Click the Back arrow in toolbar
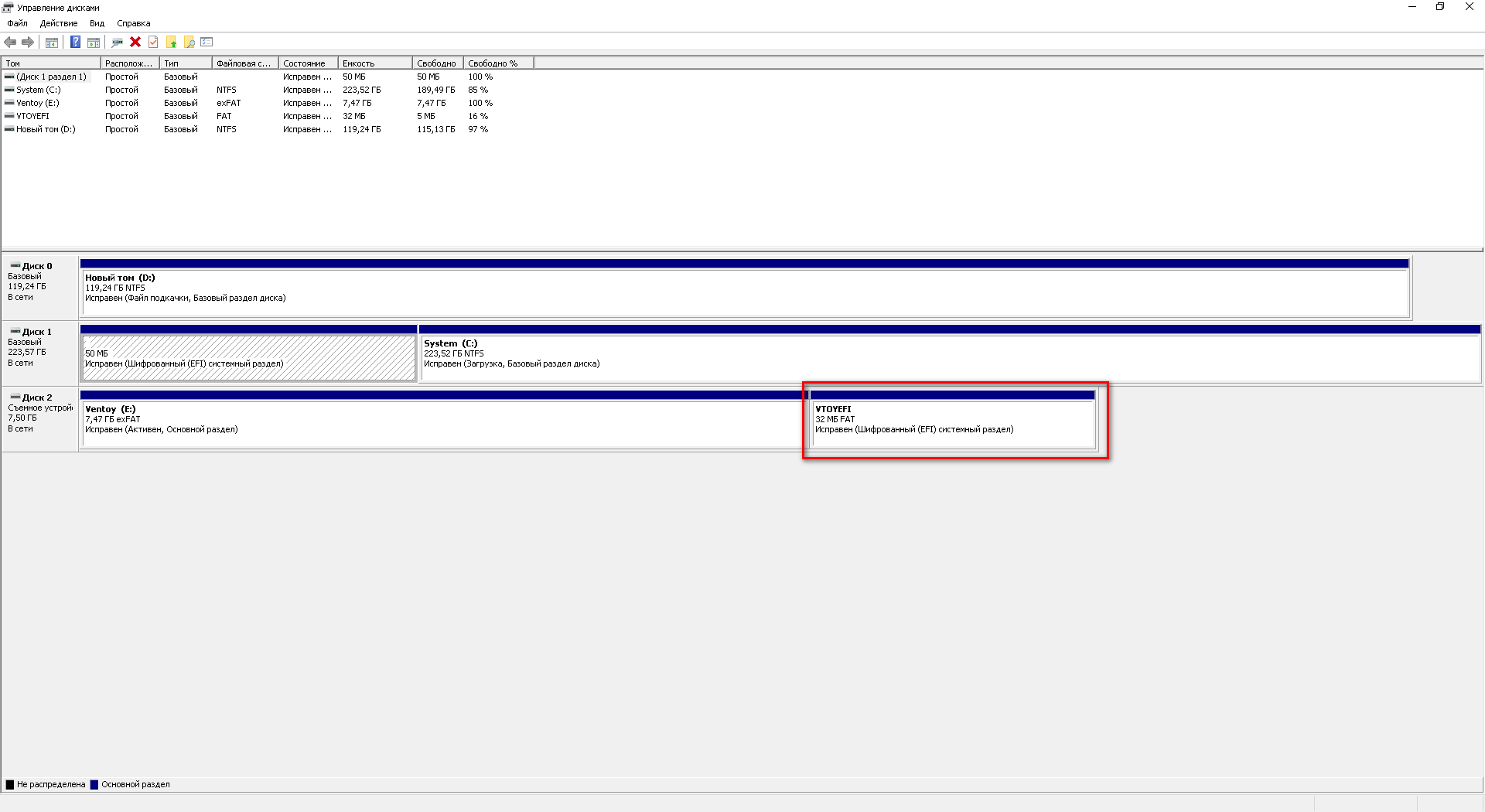The image size is (1485, 812). 10,42
